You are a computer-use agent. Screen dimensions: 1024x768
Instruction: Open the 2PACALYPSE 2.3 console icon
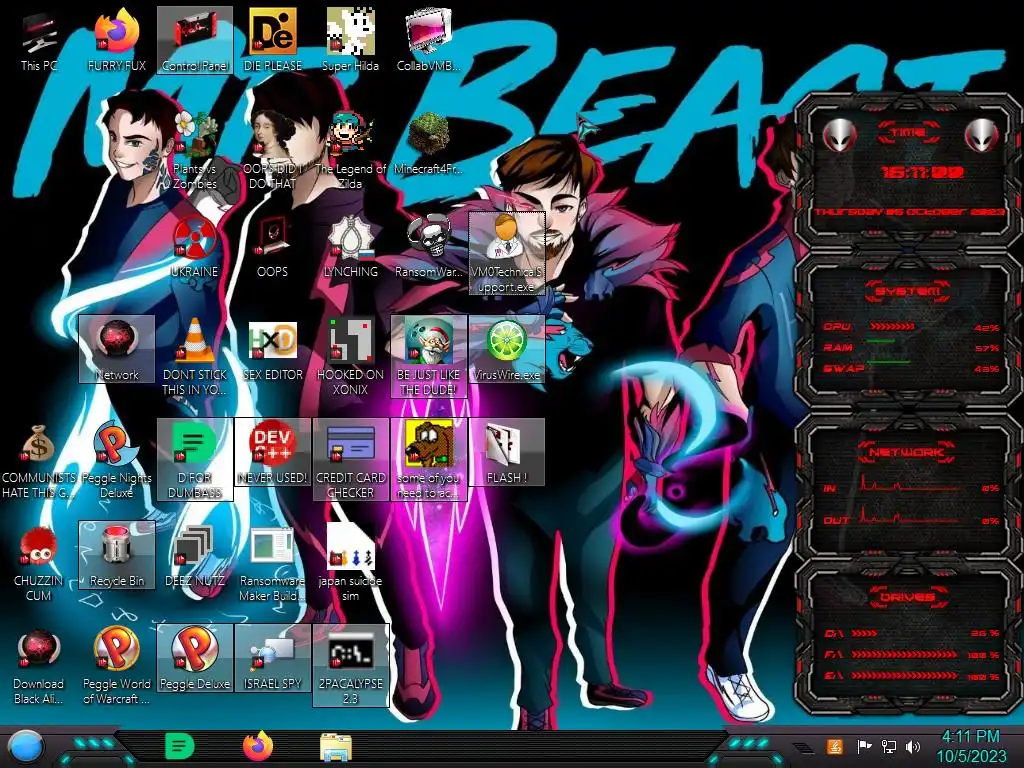(350, 665)
